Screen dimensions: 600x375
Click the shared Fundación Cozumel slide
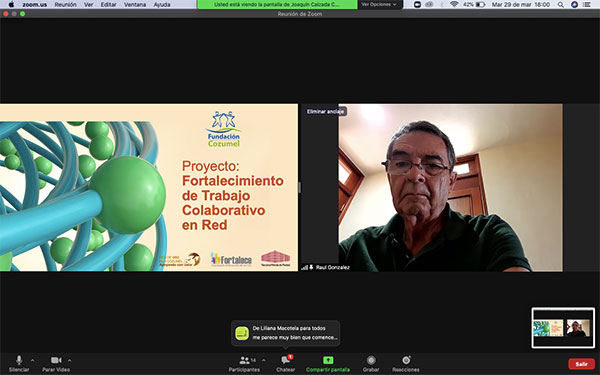(149, 188)
